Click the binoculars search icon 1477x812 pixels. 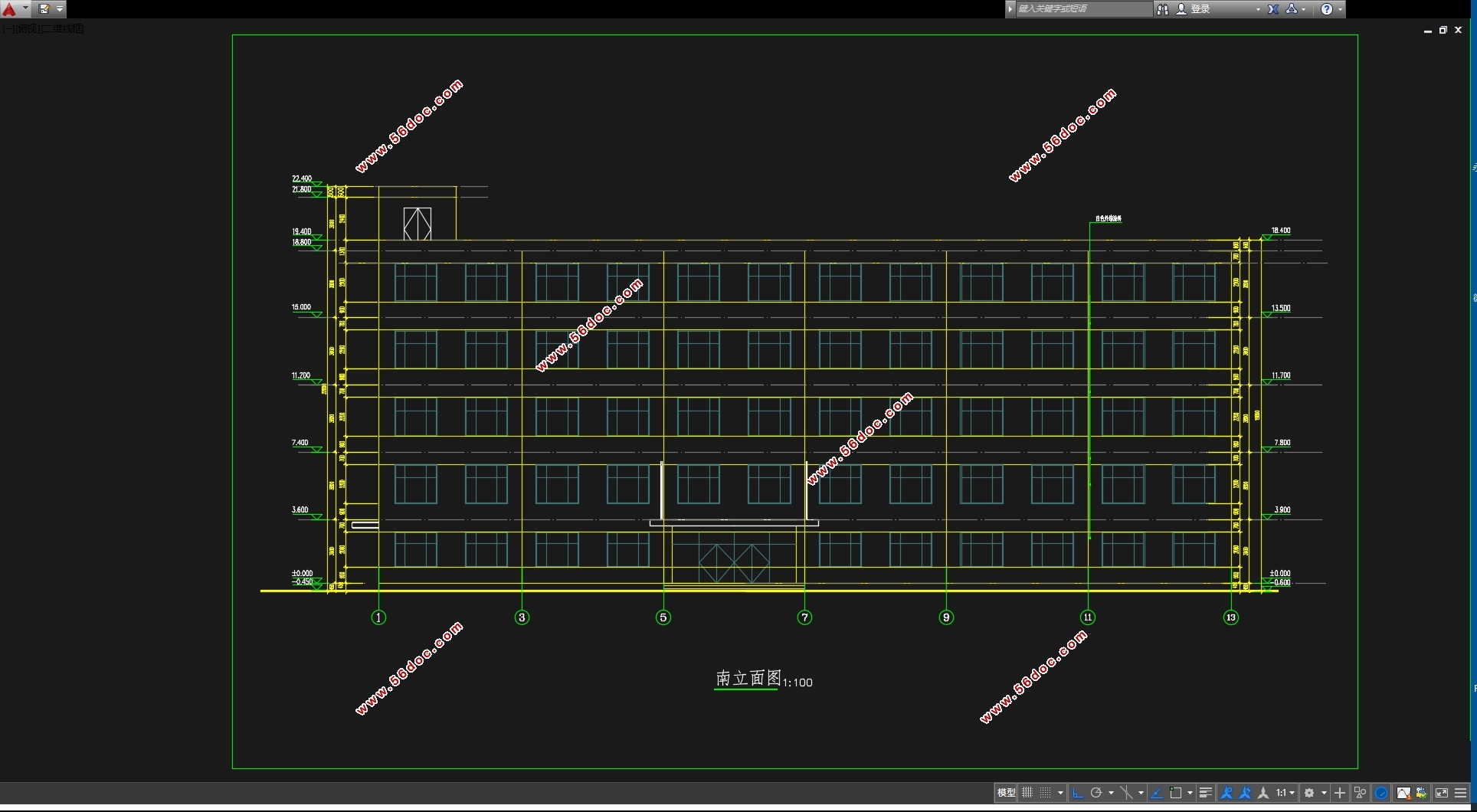tap(1163, 9)
